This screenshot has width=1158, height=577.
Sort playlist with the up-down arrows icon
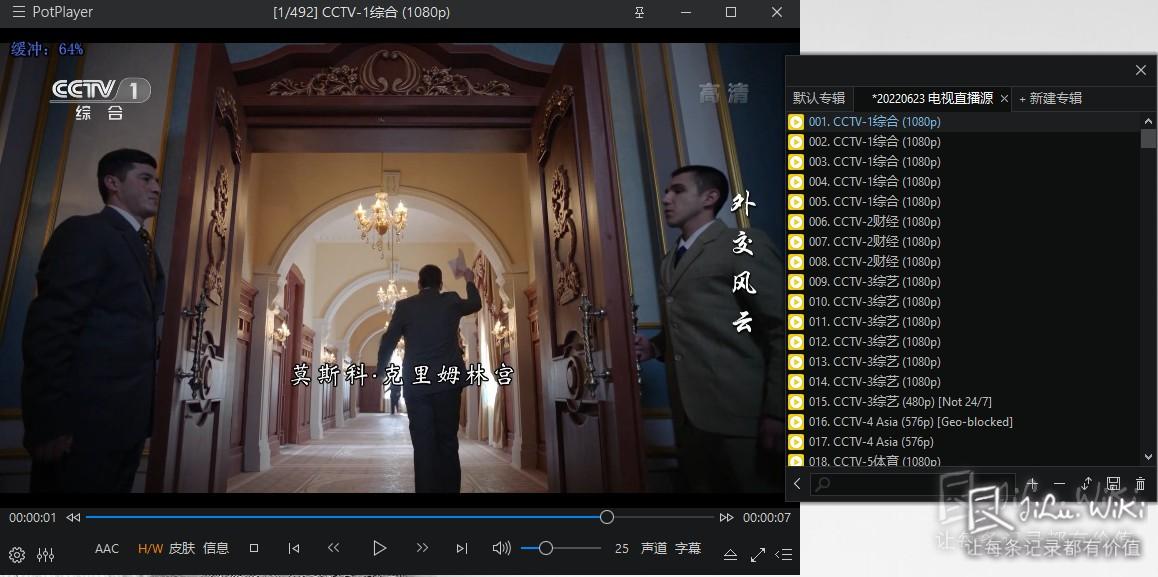tap(1086, 485)
